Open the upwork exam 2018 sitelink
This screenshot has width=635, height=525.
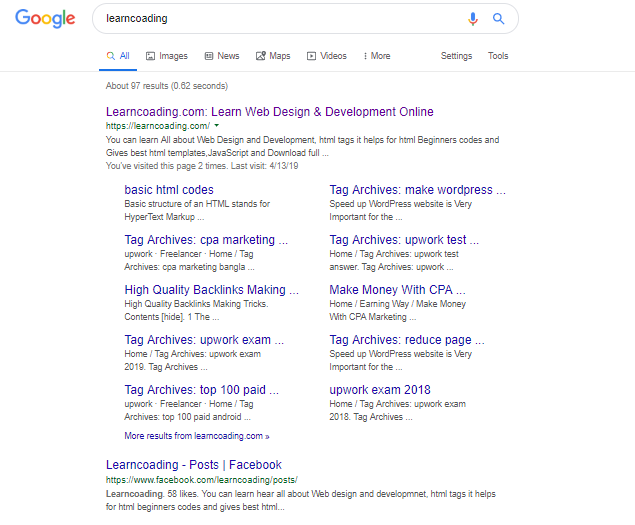380,390
